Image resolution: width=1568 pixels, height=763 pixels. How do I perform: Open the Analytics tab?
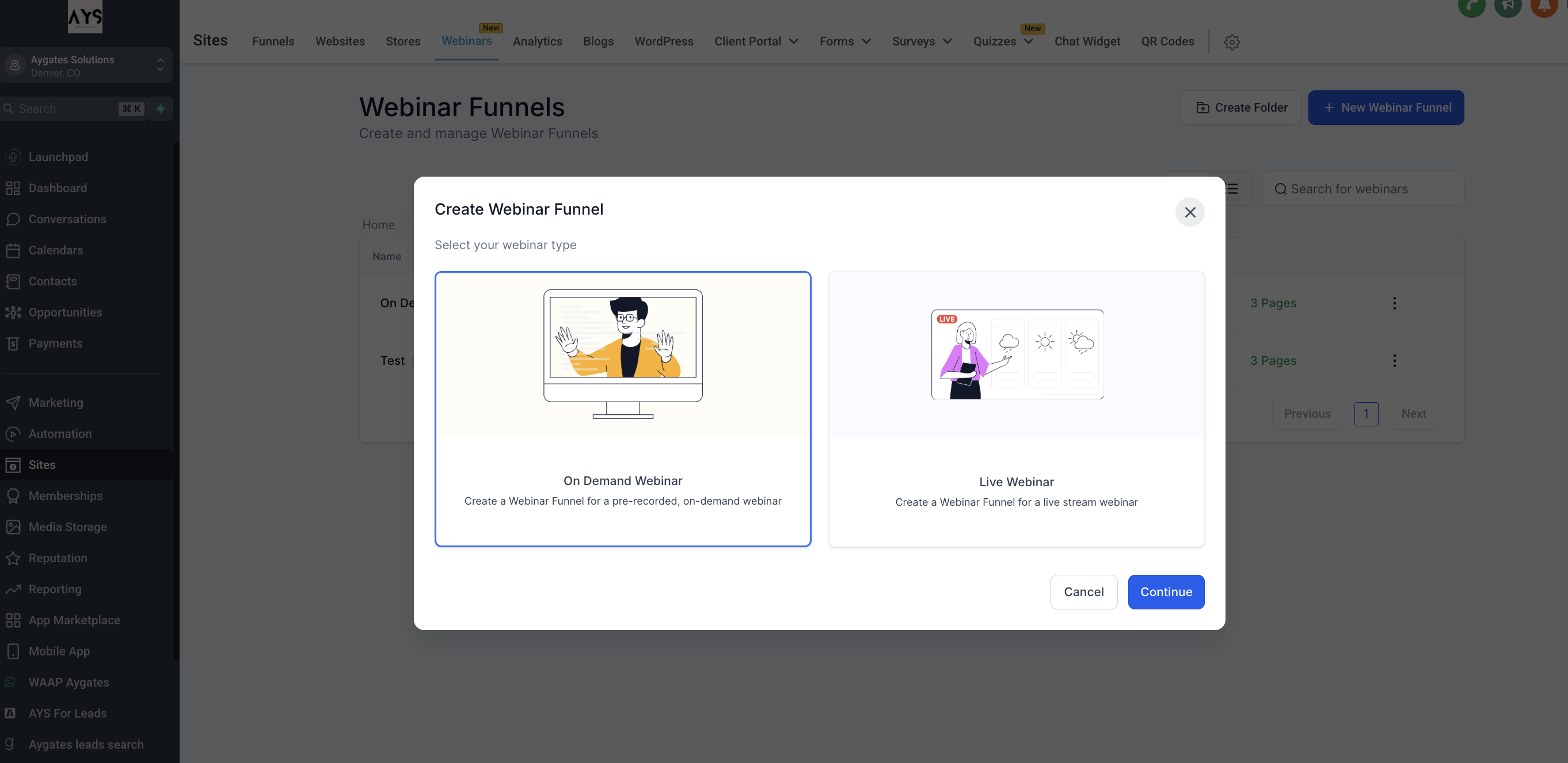click(x=538, y=41)
